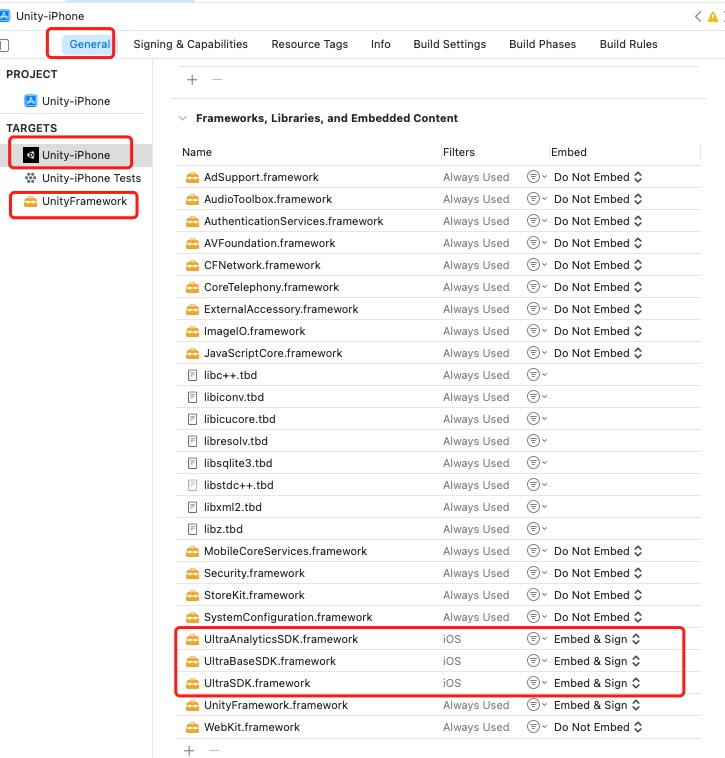
Task: Select the CFNetwork.framework row name
Action: coord(262,265)
